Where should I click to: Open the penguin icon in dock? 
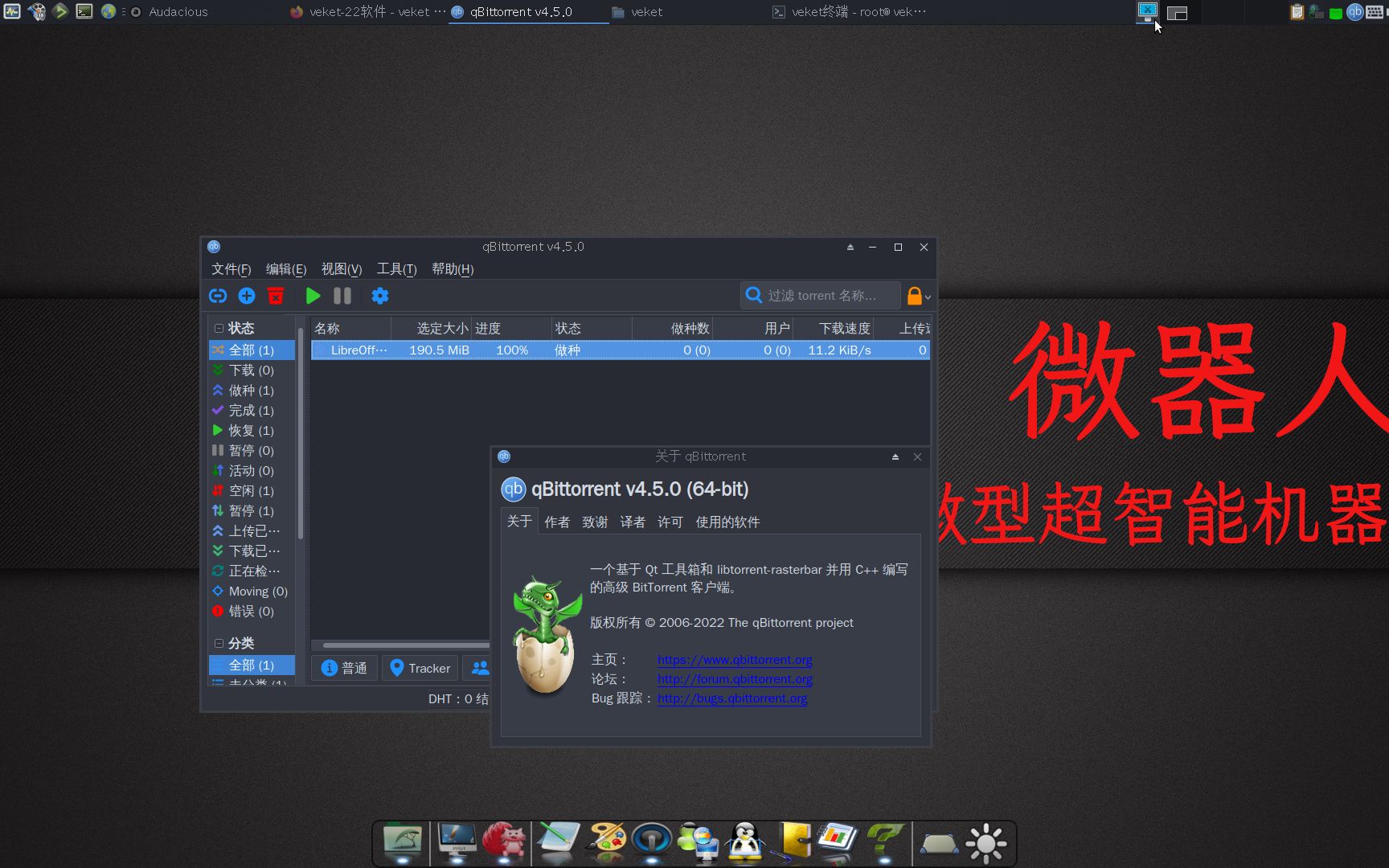[745, 842]
